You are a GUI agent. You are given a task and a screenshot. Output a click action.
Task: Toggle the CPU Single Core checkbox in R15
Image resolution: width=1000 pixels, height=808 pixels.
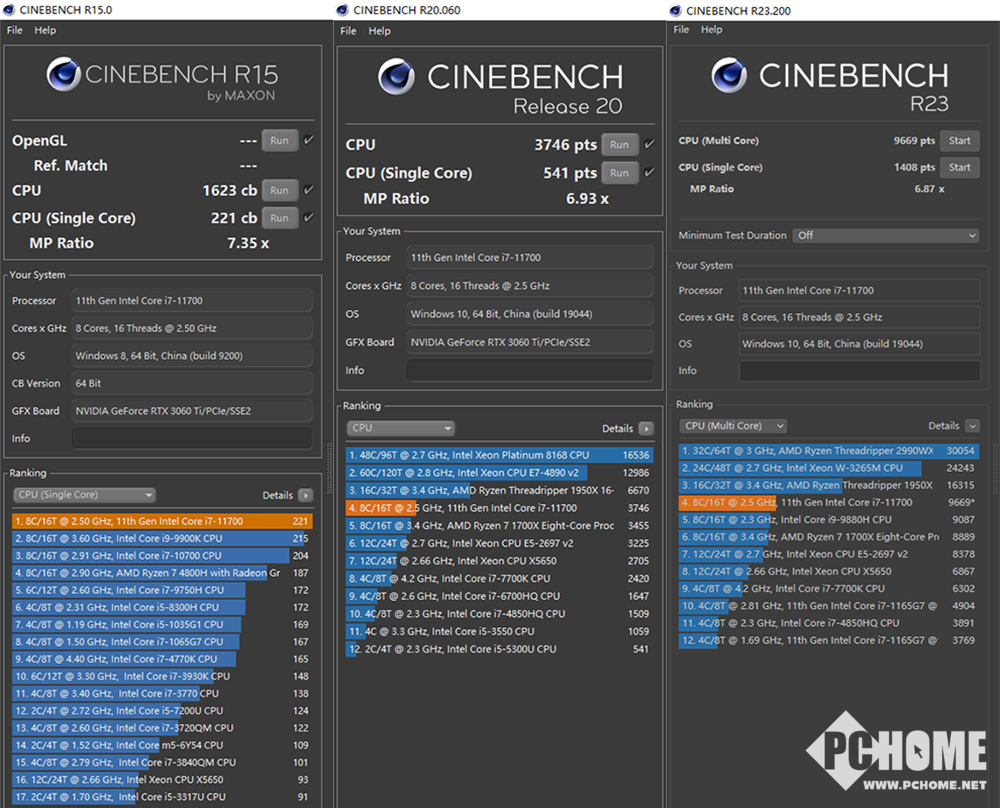[x=309, y=217]
